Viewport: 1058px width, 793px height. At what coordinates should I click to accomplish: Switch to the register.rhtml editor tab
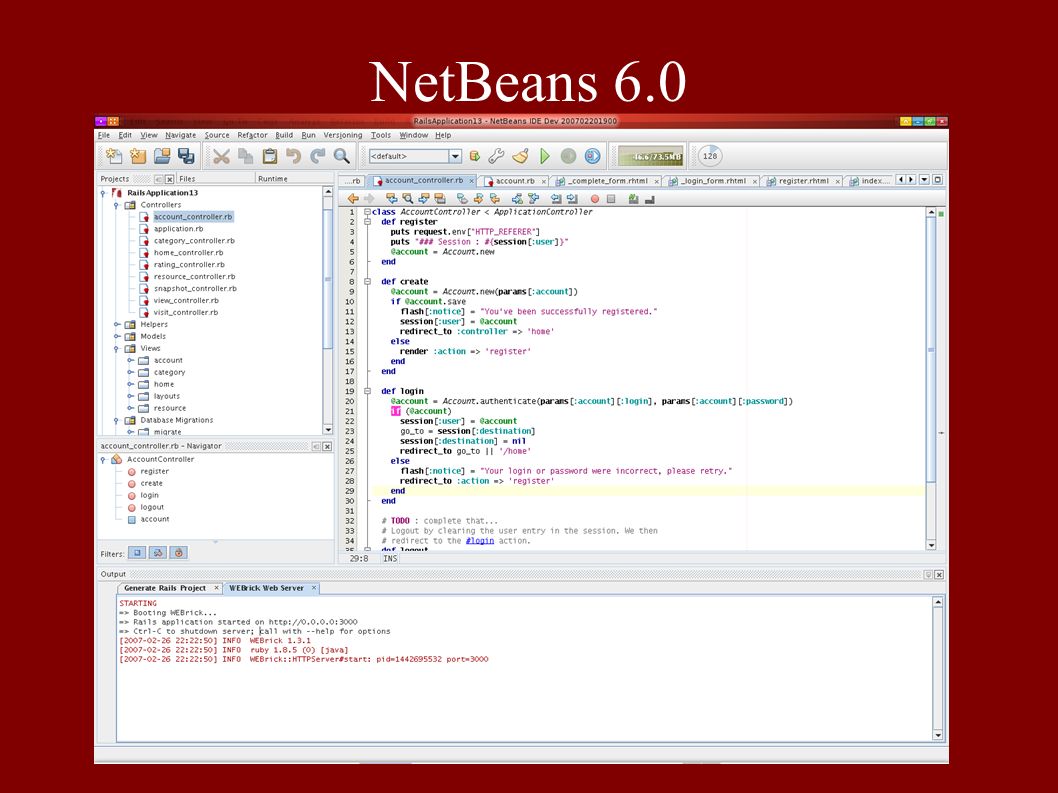click(803, 181)
